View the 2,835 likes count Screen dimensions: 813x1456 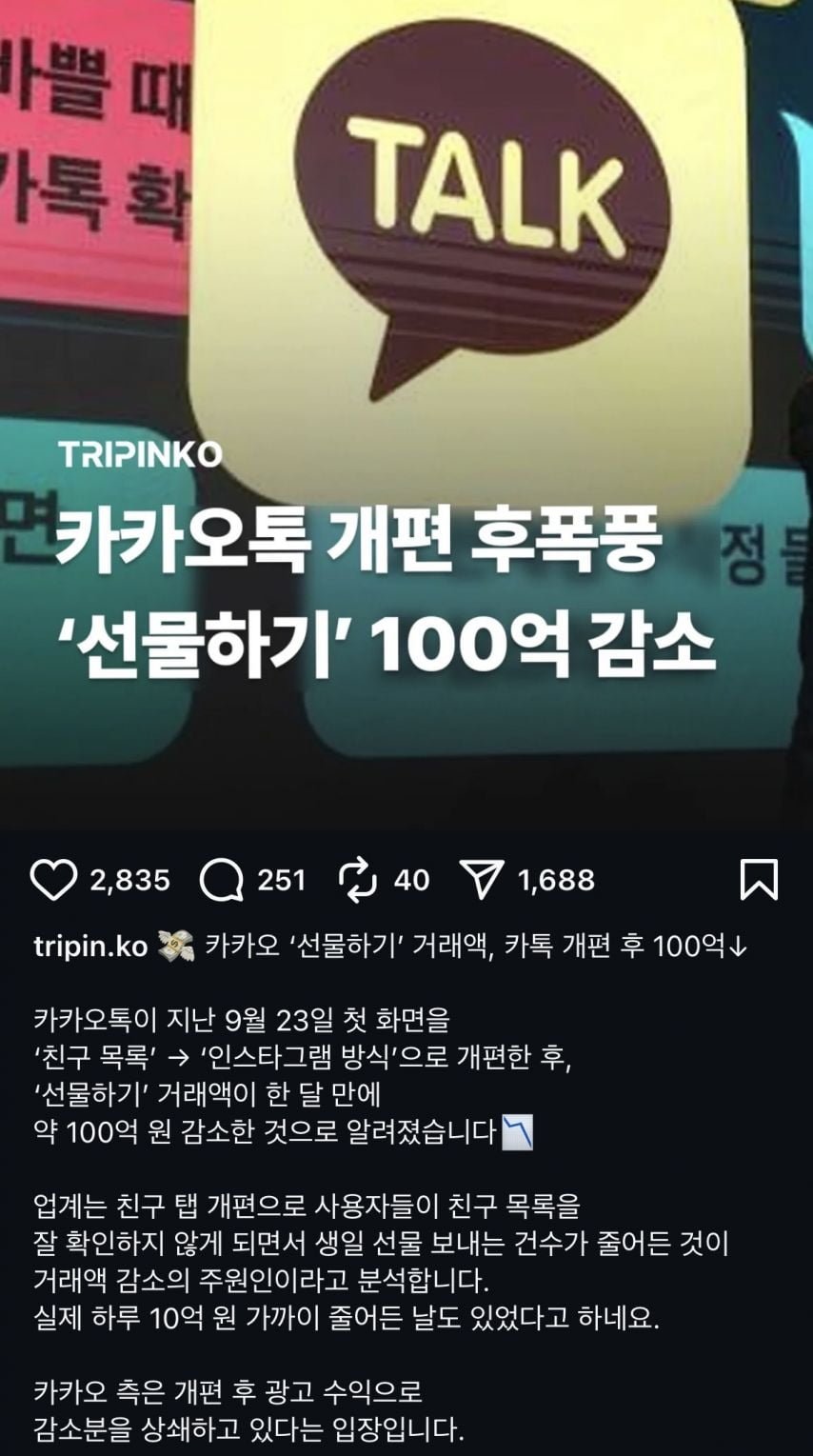pos(129,880)
